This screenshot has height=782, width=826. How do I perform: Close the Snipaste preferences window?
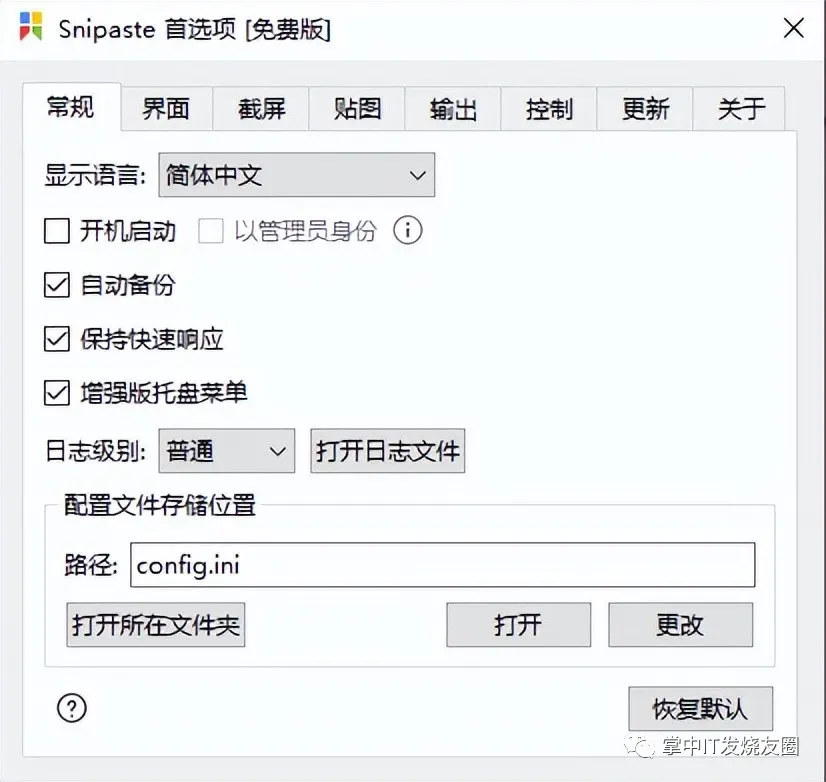pos(793,28)
